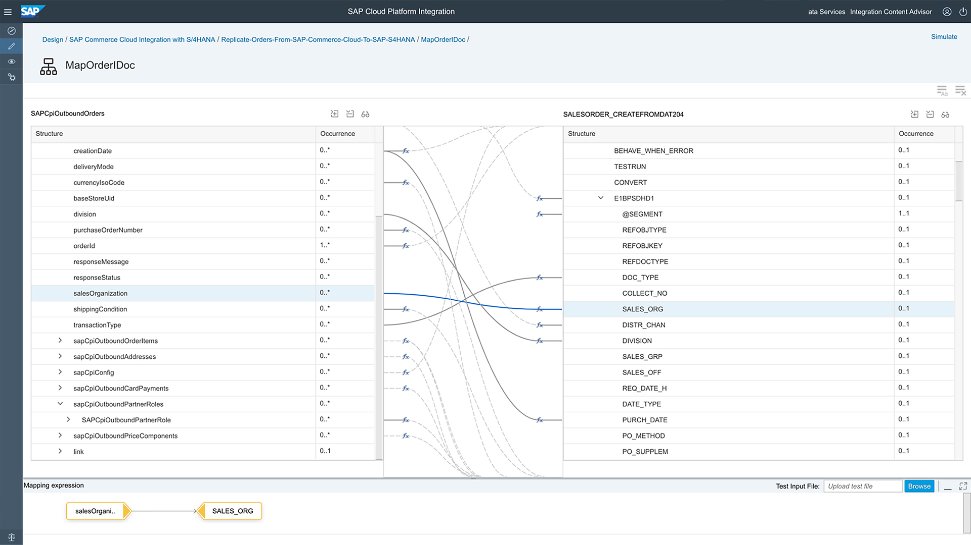The width and height of the screenshot is (971, 545).
Task: Select the baseStoreUid row
Action: [203, 198]
